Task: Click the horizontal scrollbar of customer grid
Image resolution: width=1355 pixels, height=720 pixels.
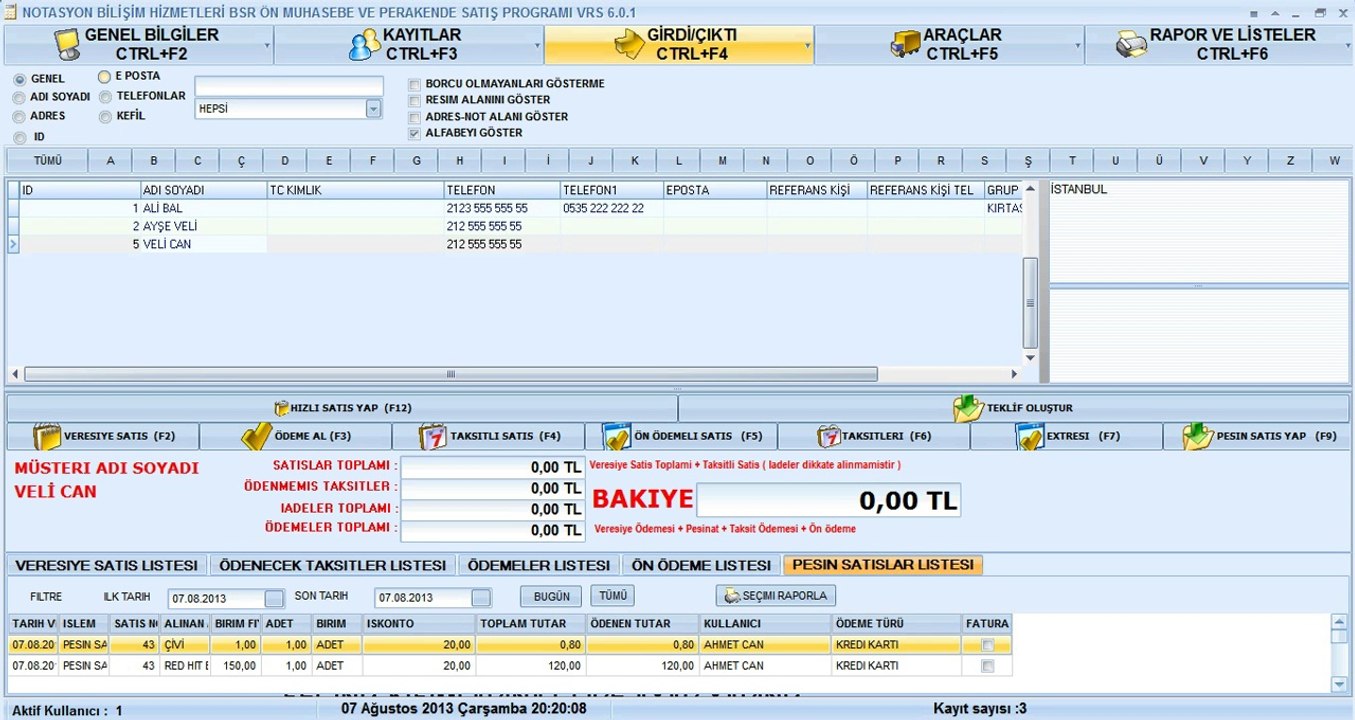Action: click(x=451, y=374)
